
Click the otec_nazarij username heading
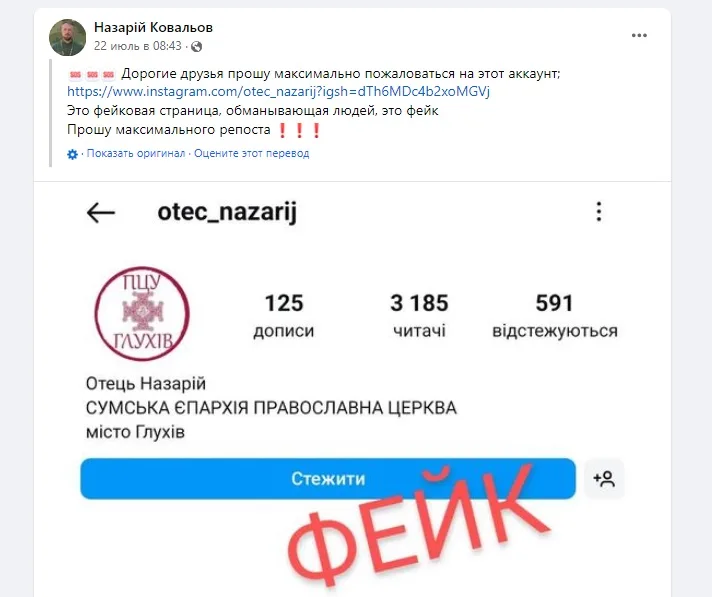pos(227,212)
